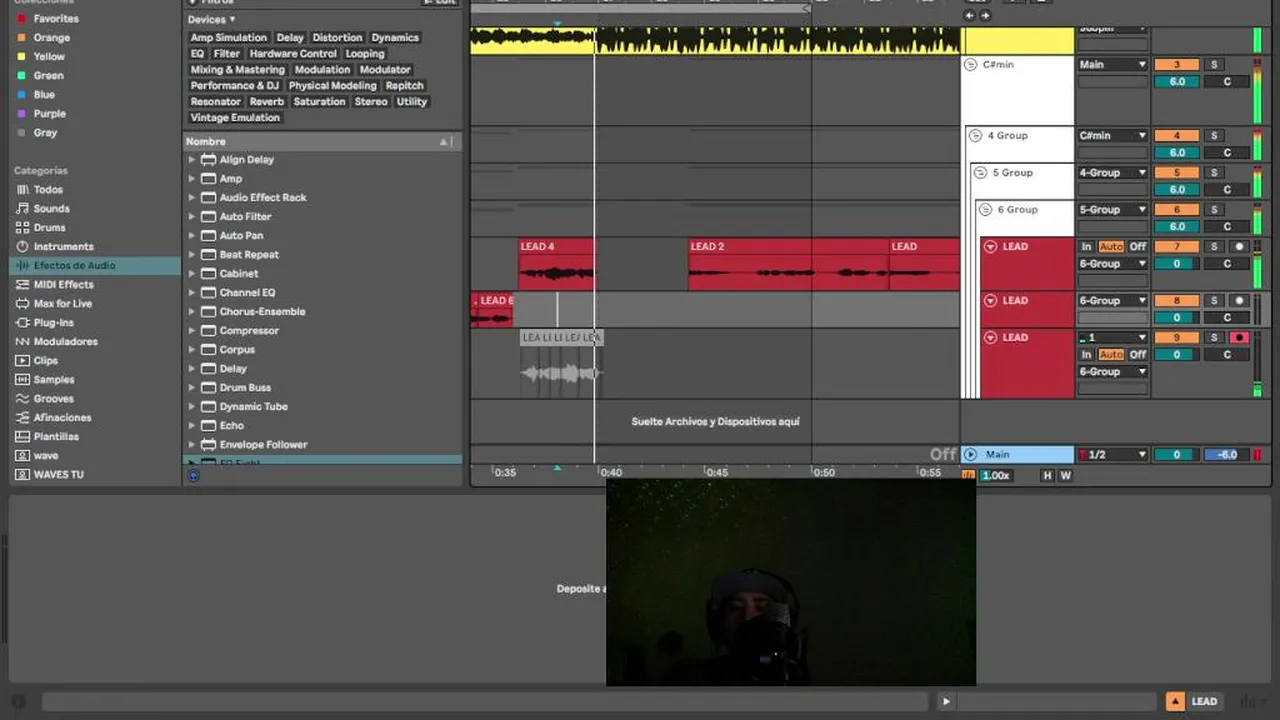Click the Channel EQ device icon

coord(209,293)
